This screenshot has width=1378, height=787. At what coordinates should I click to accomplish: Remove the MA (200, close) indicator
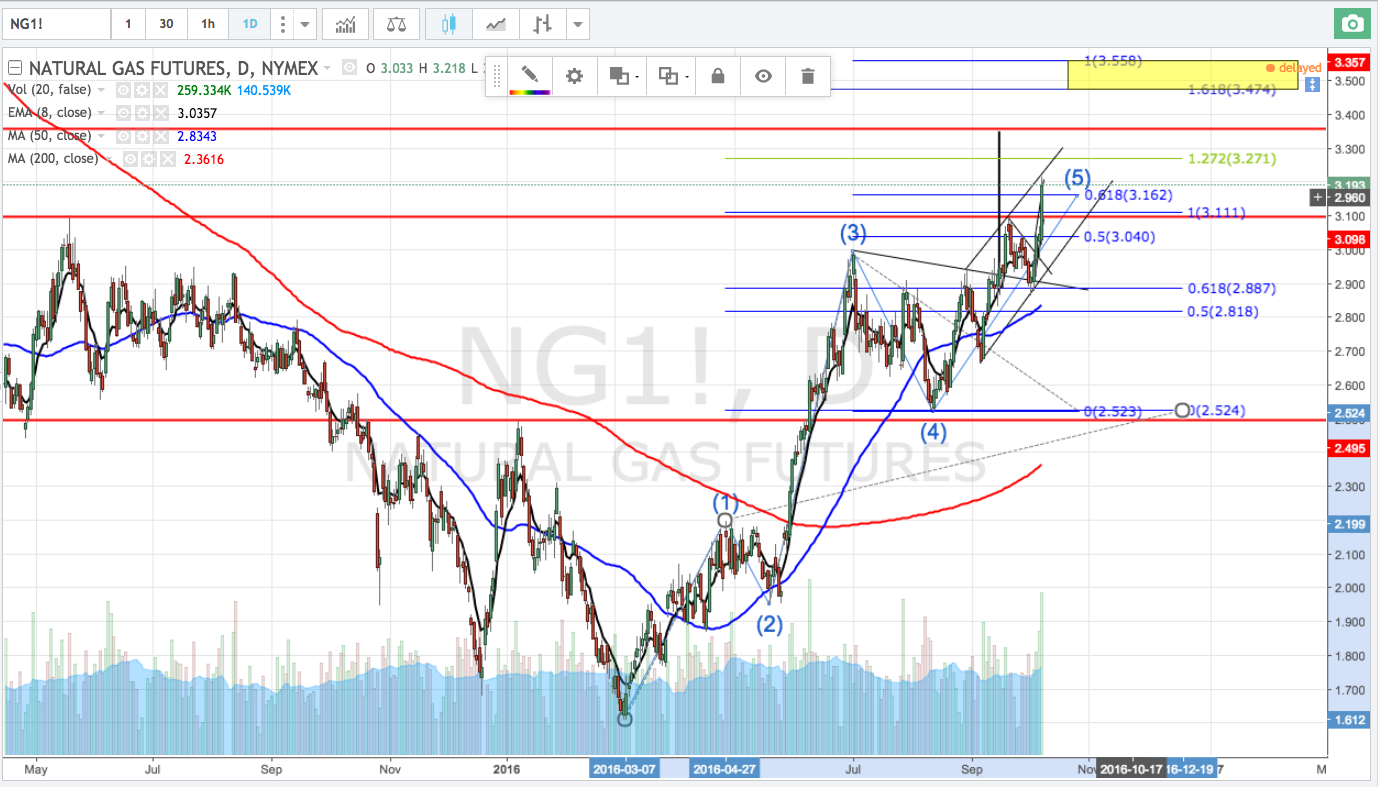[x=167, y=159]
